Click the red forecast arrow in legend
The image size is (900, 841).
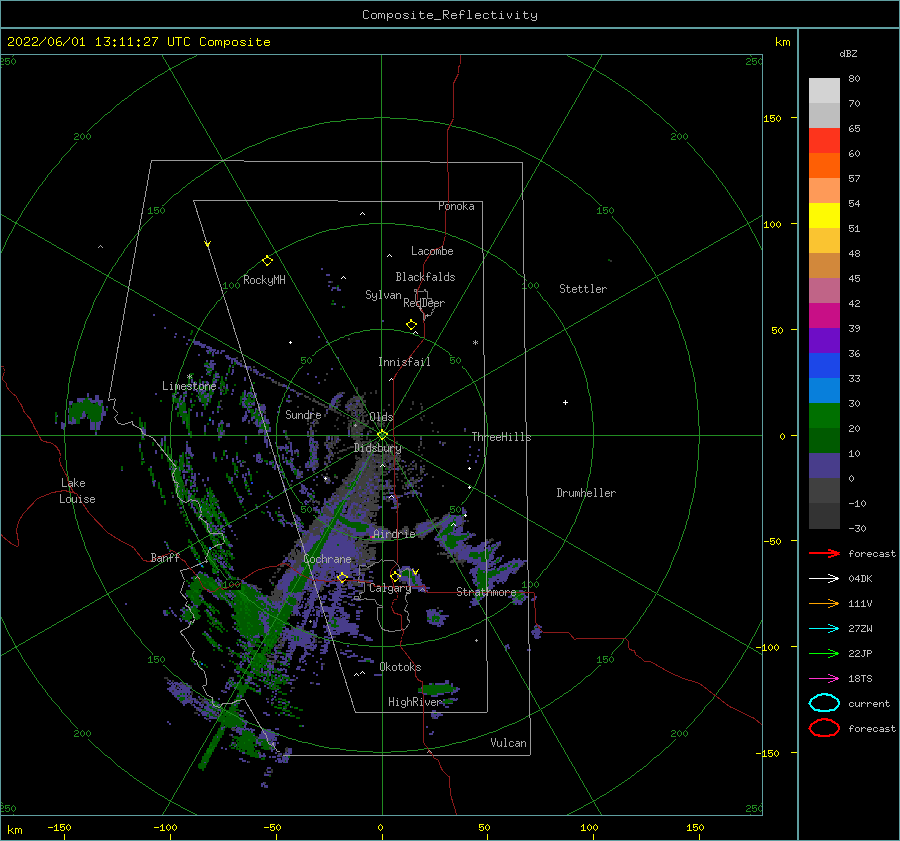click(824, 553)
